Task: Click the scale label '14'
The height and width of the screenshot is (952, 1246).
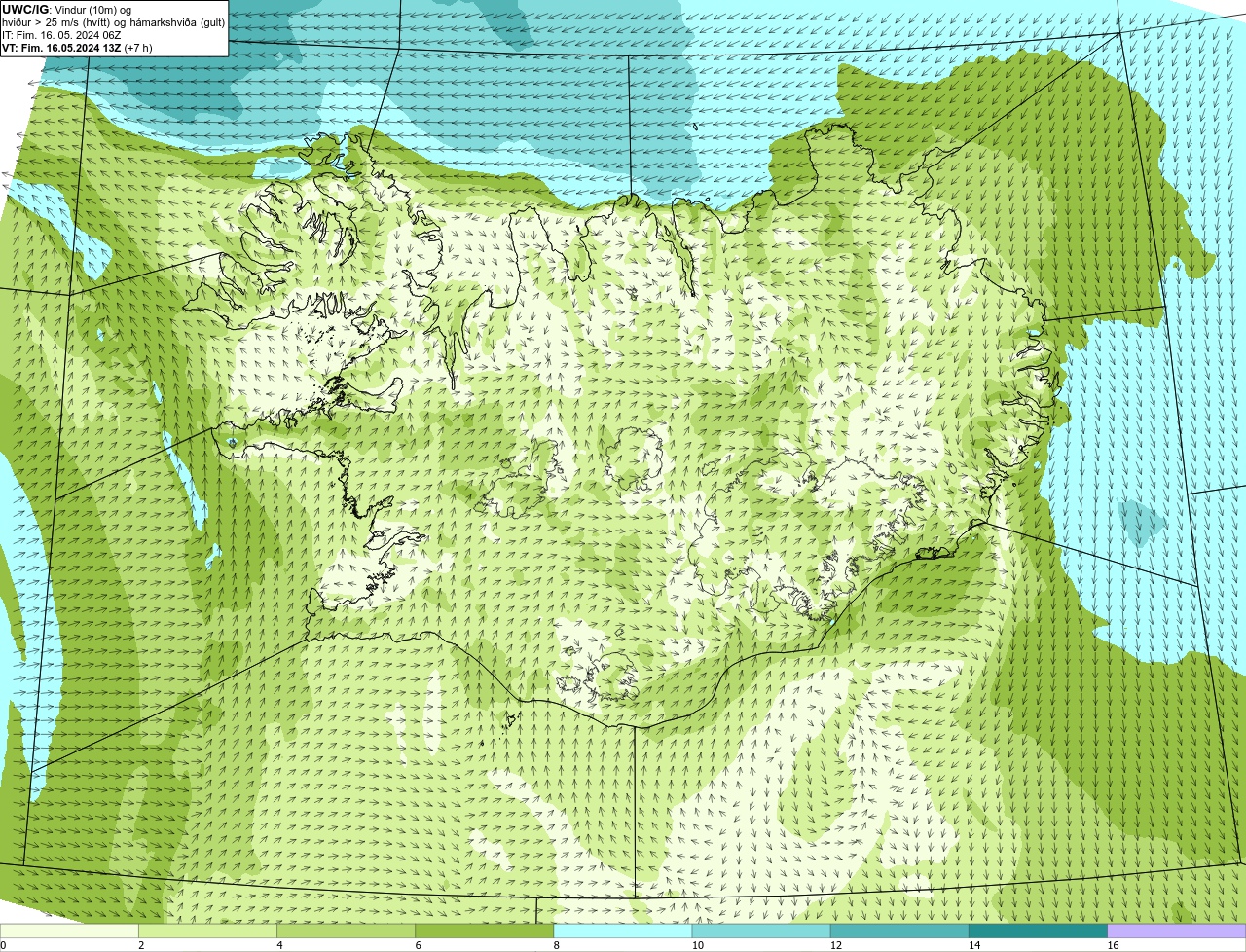Action: [974, 945]
